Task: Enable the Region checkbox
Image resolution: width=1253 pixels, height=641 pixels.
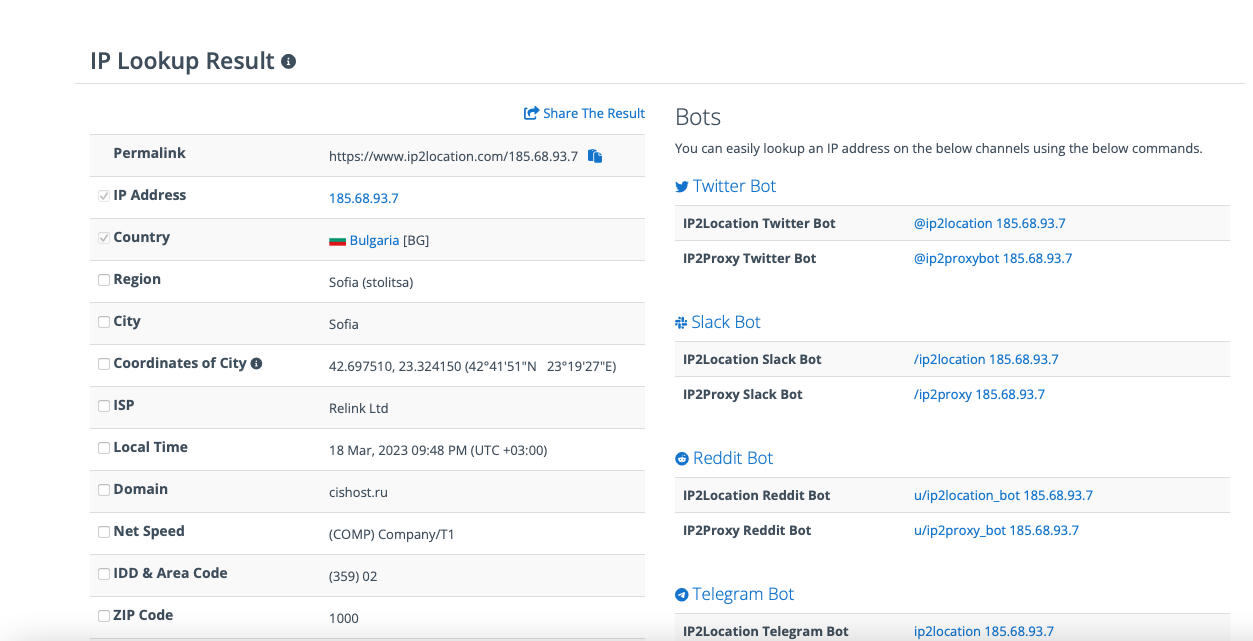Action: tap(104, 280)
